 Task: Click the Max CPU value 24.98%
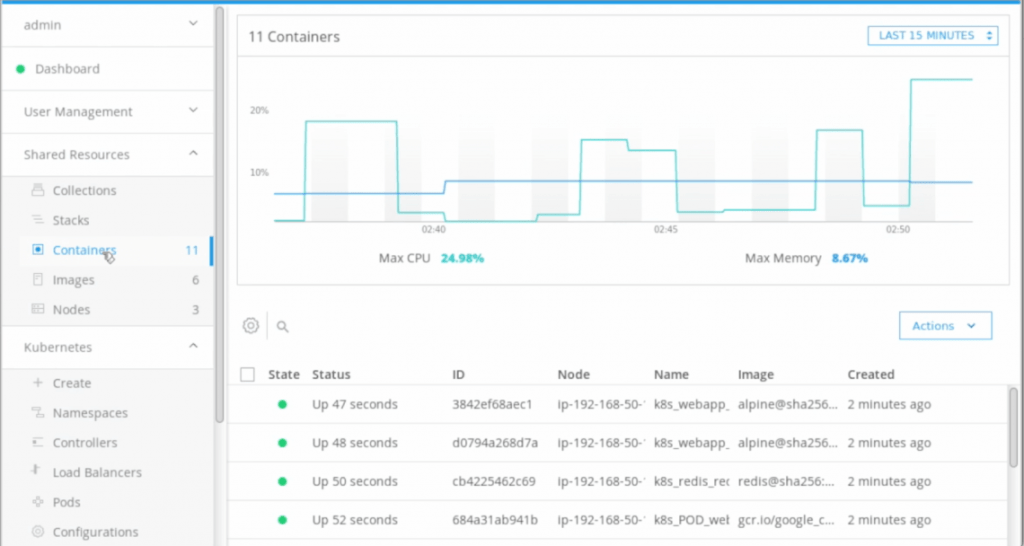(462, 259)
